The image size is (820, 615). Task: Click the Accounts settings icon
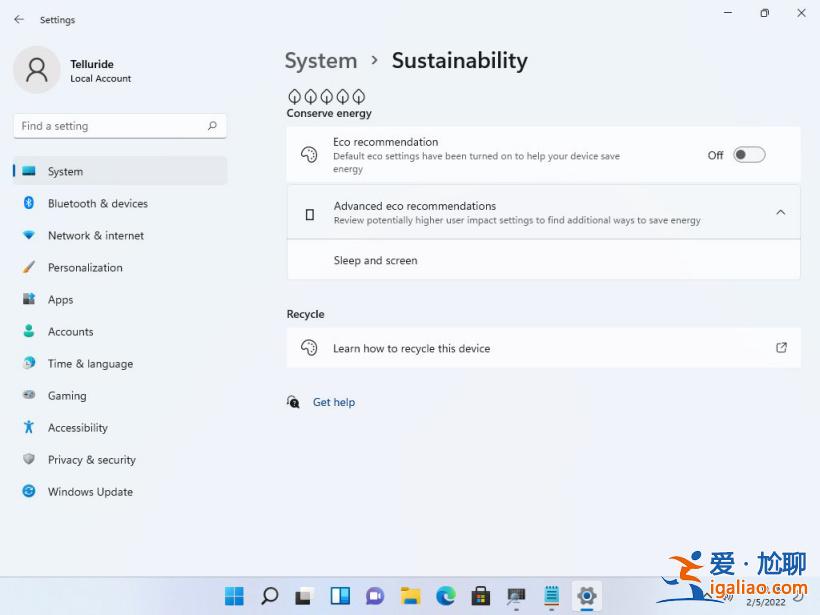click(x=28, y=331)
